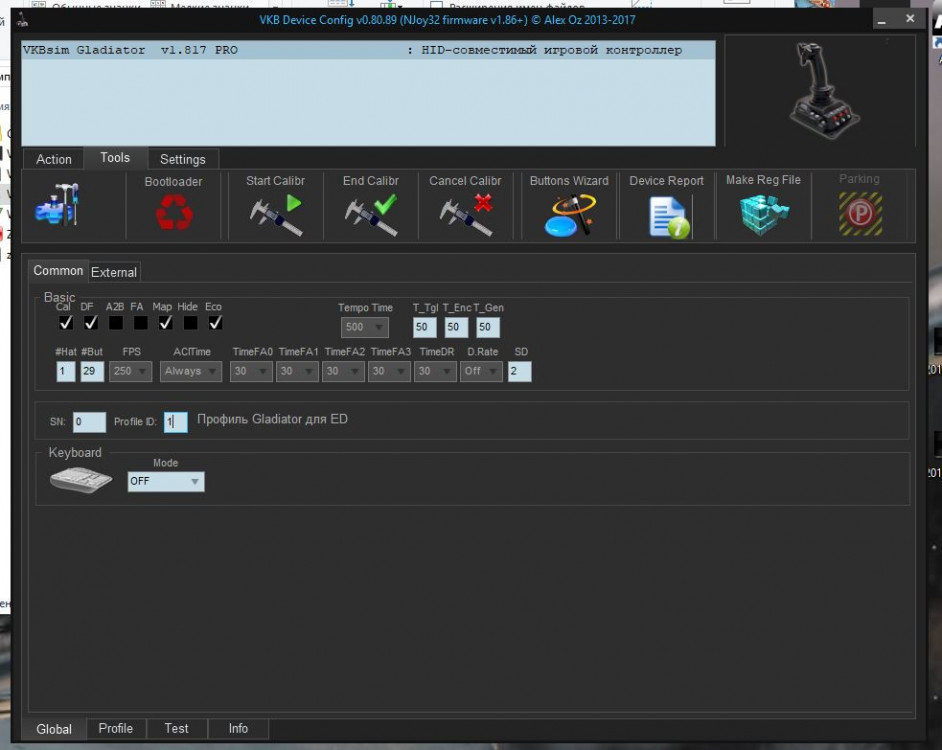Click the SN input field
The width and height of the screenshot is (942, 750).
click(x=88, y=422)
